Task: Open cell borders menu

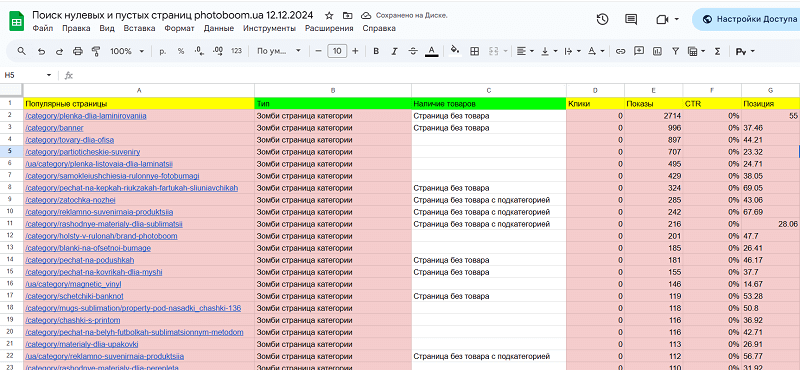Action: pyautogui.click(x=474, y=51)
